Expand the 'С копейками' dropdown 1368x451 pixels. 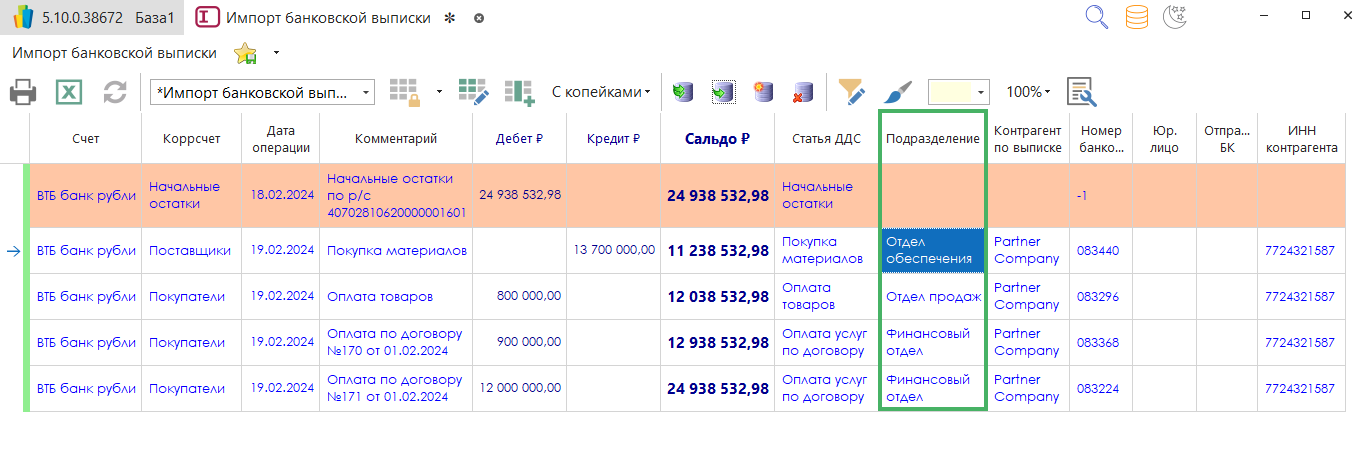600,92
